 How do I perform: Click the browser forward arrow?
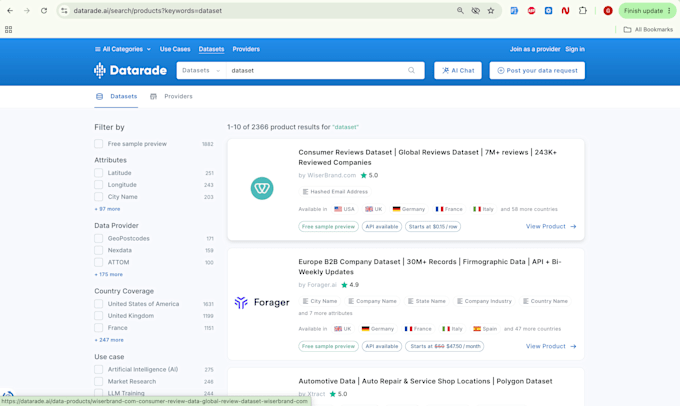coord(27,11)
